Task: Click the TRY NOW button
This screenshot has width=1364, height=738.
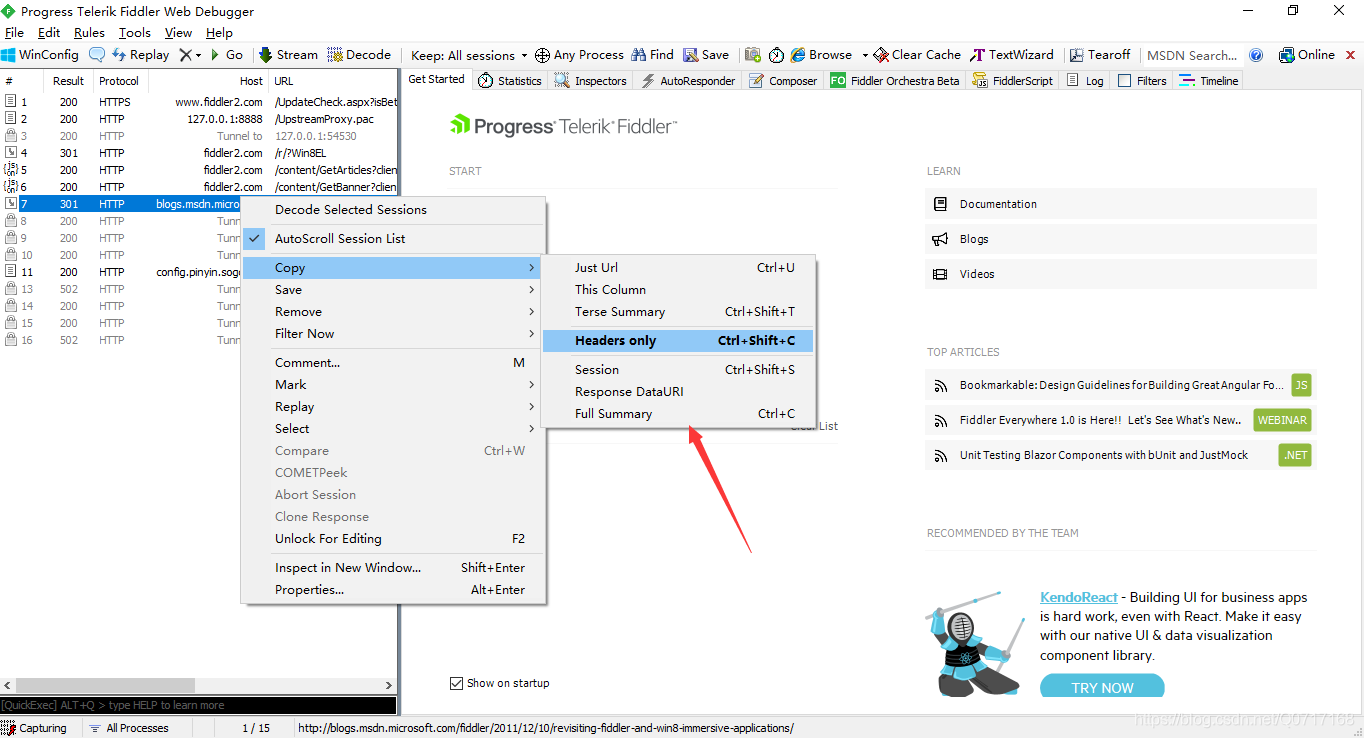Action: click(x=1102, y=686)
